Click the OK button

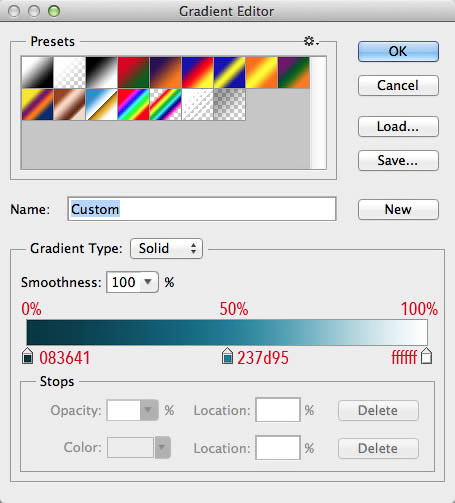(398, 52)
